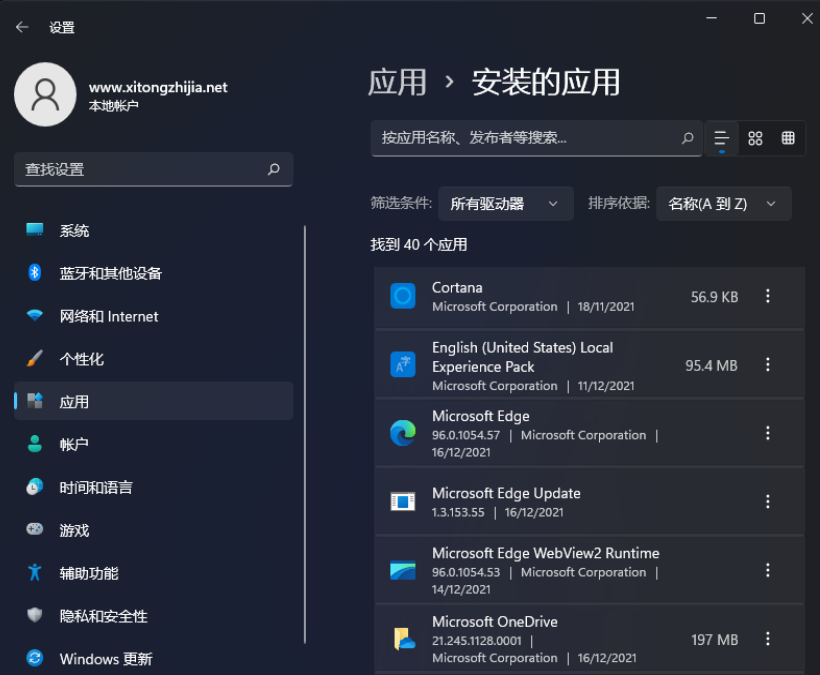
Task: Open more options for Cortana
Action: (768, 296)
